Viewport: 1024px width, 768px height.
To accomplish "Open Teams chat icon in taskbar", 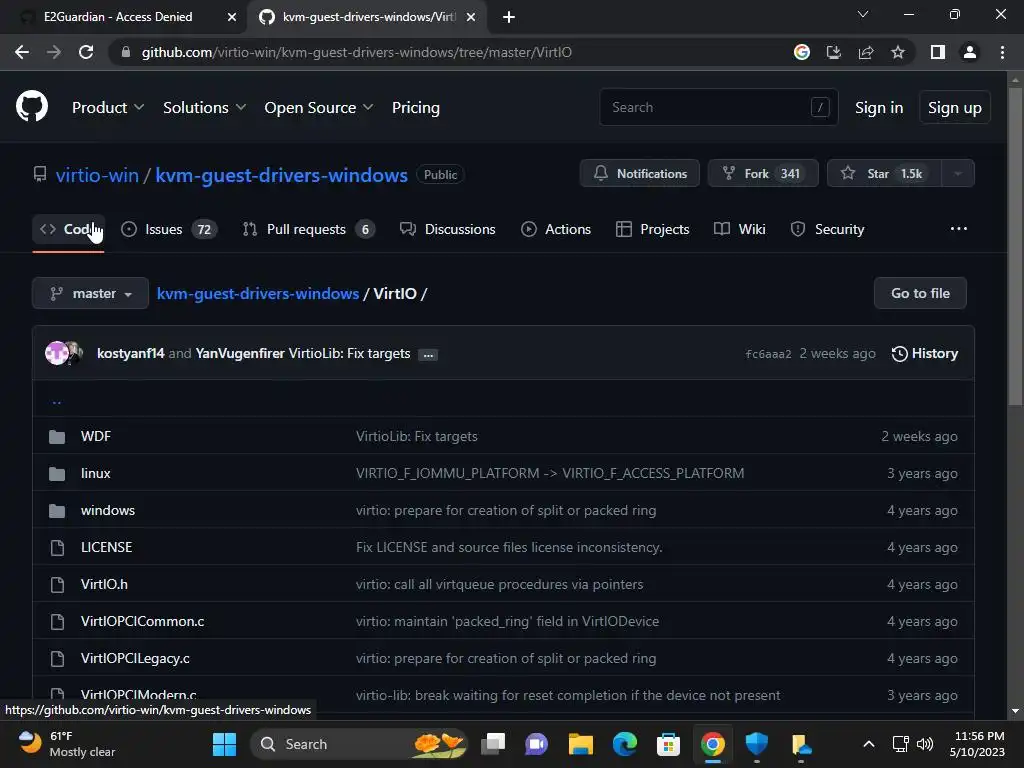I will click(x=536, y=744).
